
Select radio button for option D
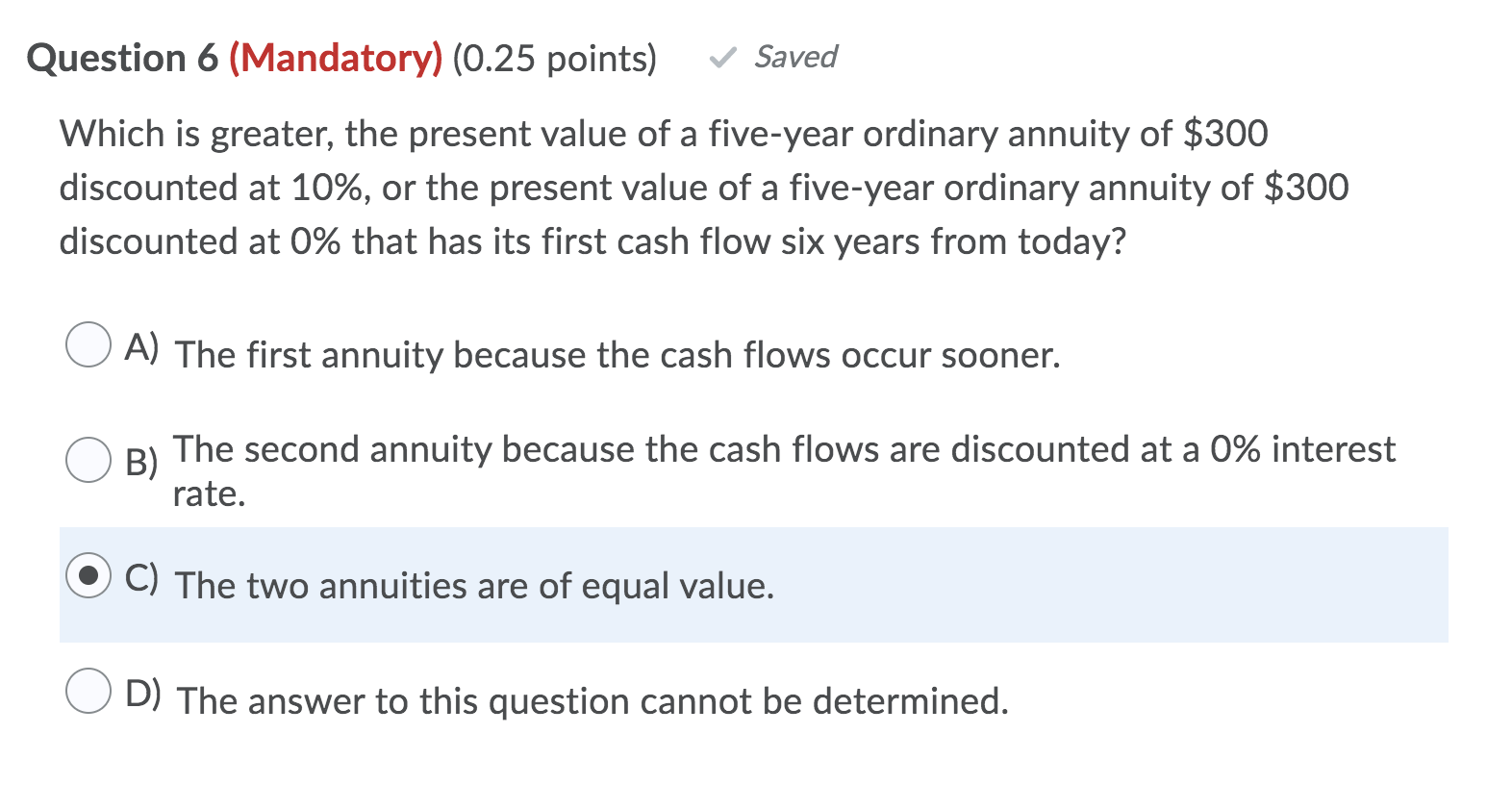tap(90, 692)
